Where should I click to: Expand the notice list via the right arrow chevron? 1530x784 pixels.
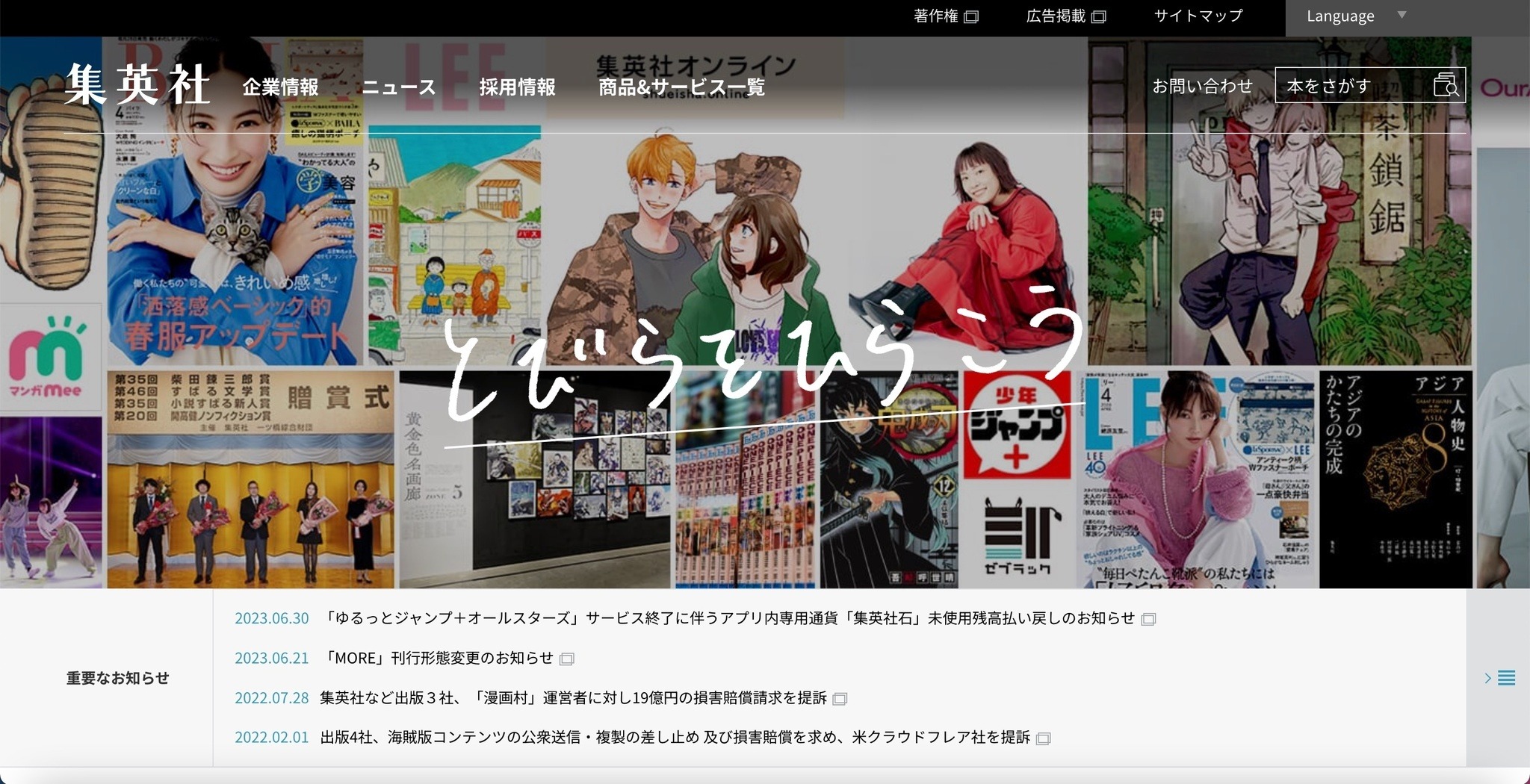point(1487,678)
